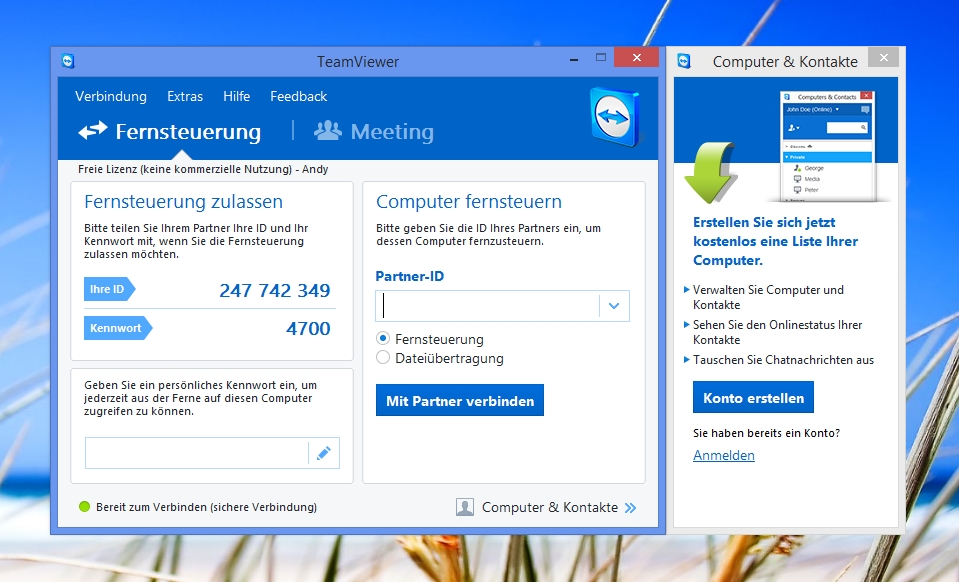This screenshot has height=582, width=959.
Task: Click the Fernsteuerung double-arrow icon
Action: point(93,131)
